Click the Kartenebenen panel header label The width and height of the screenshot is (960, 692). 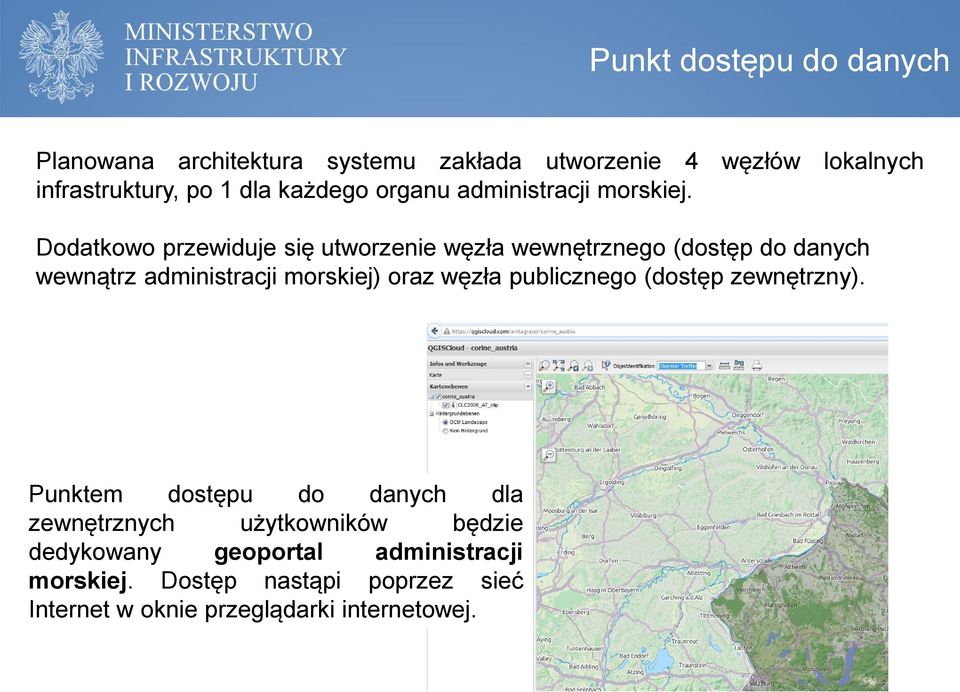[x=449, y=386]
